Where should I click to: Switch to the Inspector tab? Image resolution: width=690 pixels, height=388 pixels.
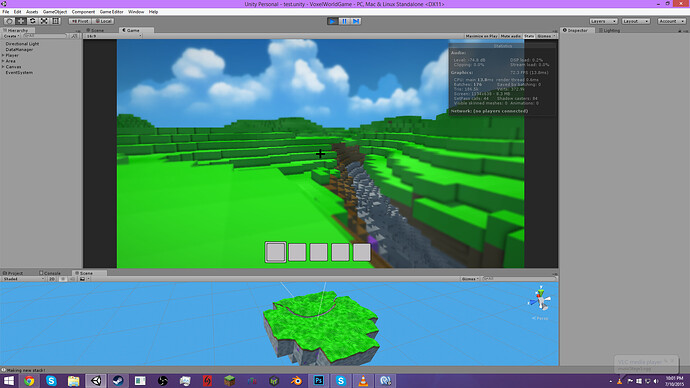(576, 30)
